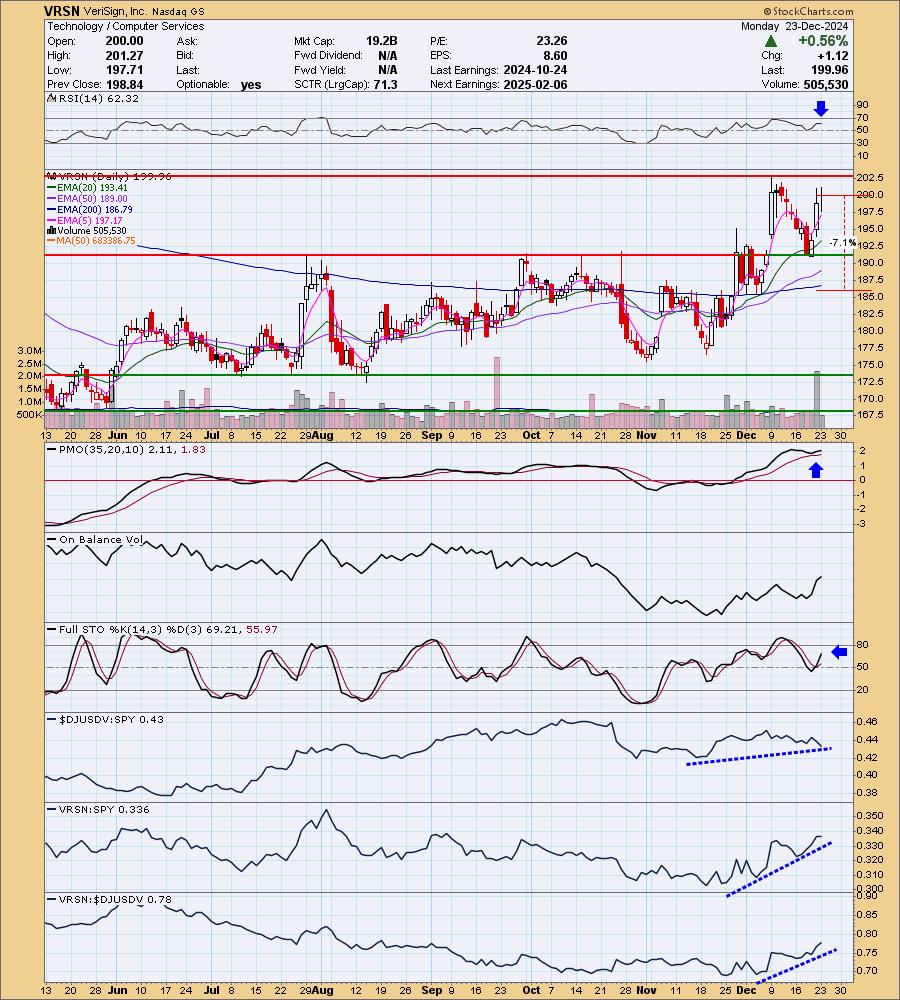Click the 500K volume axis label
Screen dimensions: 900x1000
tap(29, 415)
